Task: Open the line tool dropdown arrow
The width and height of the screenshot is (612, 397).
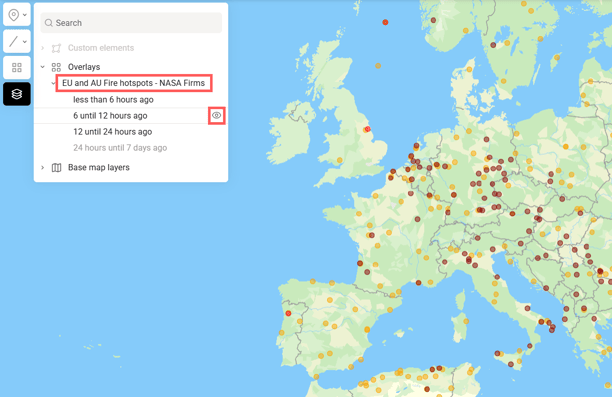Action: (x=25, y=41)
